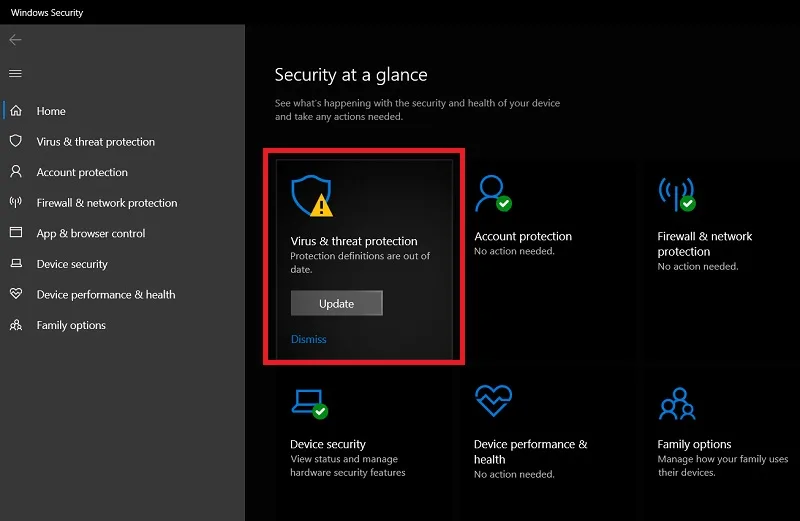Click 'No action needed.' under Firewall tile
This screenshot has width=800, height=521.
pos(698,266)
